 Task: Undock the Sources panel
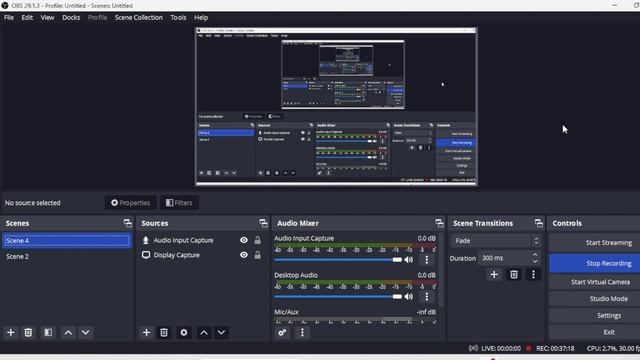pyautogui.click(x=263, y=223)
